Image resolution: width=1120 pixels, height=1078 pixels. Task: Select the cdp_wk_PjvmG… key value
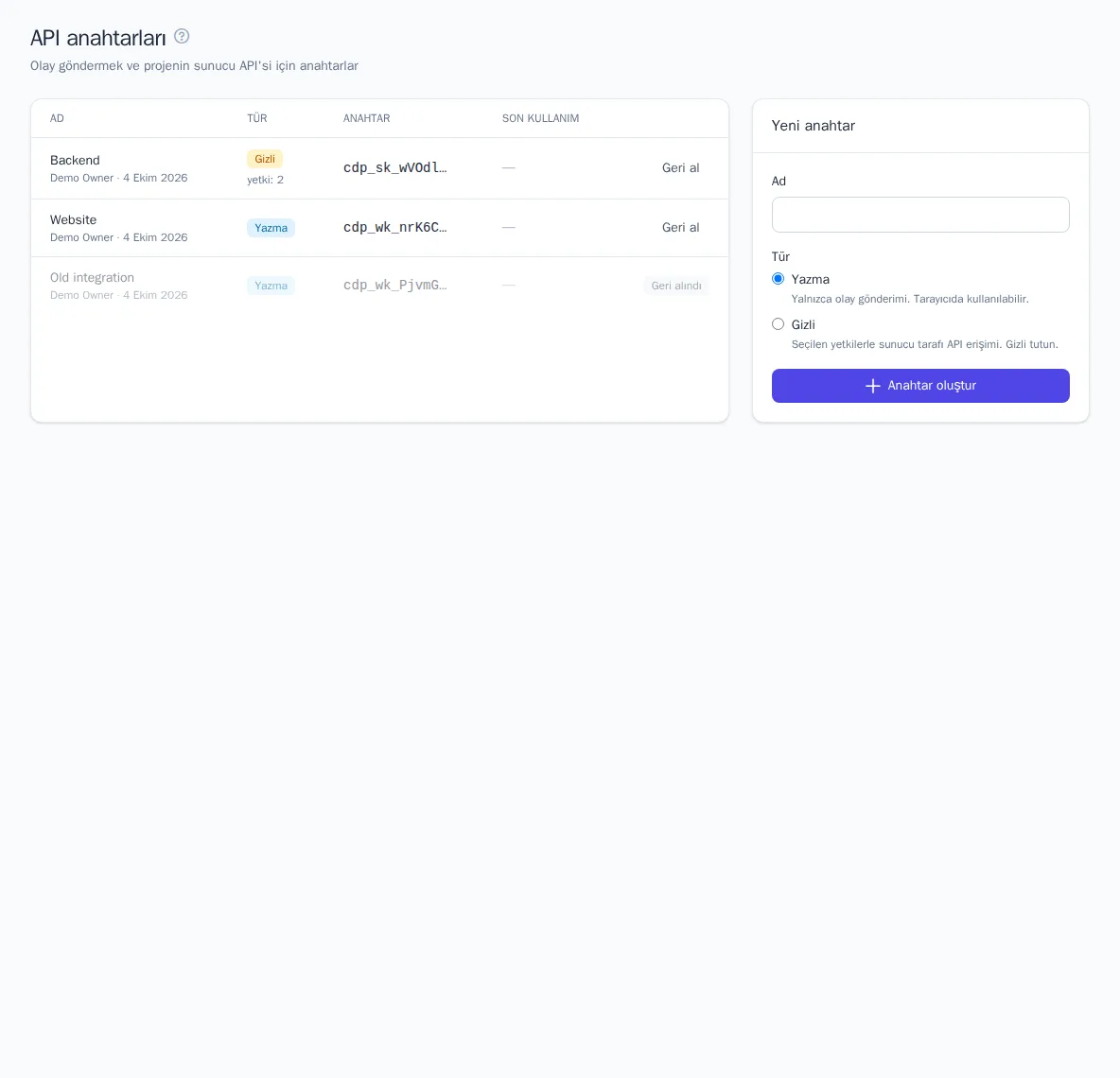coord(395,285)
